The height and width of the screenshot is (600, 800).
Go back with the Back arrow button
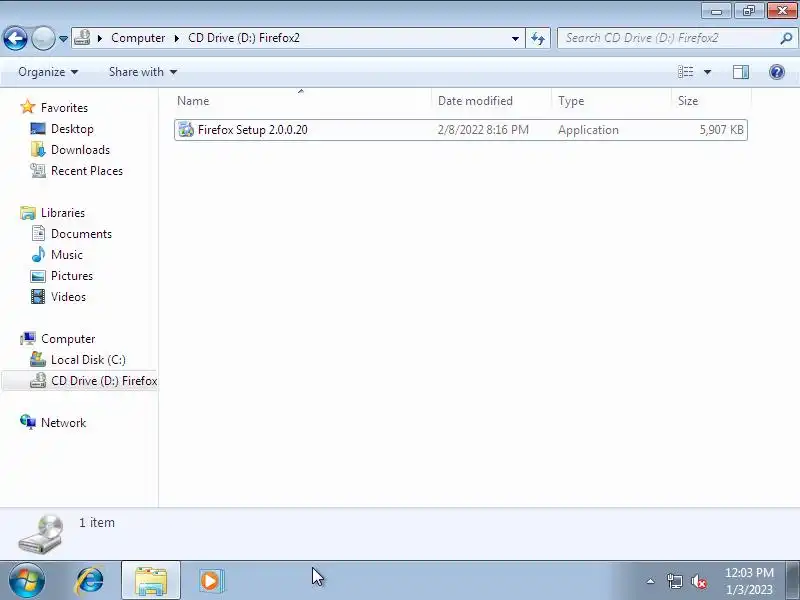coord(15,38)
